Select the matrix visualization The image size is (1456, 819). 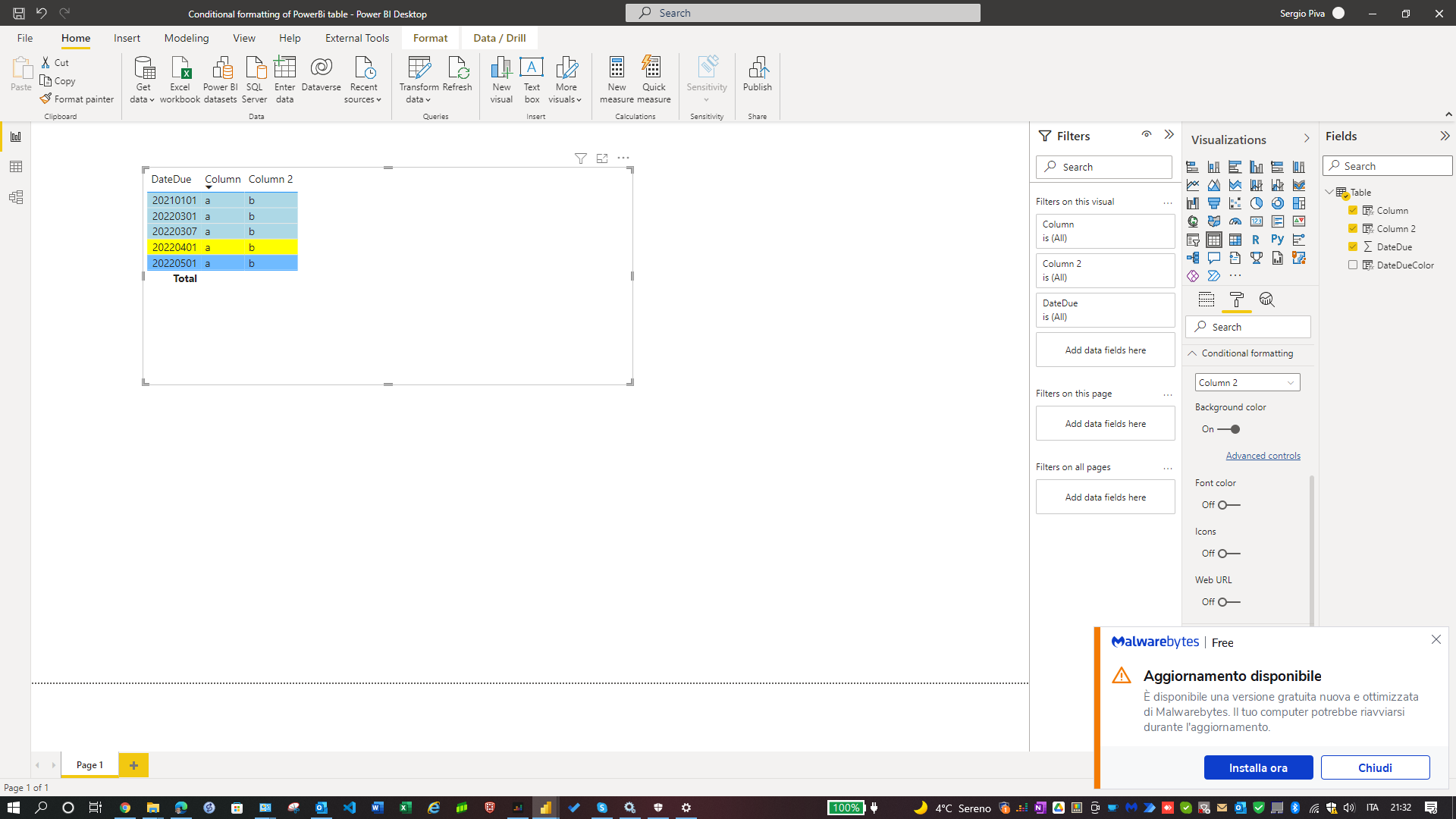coord(1235,240)
